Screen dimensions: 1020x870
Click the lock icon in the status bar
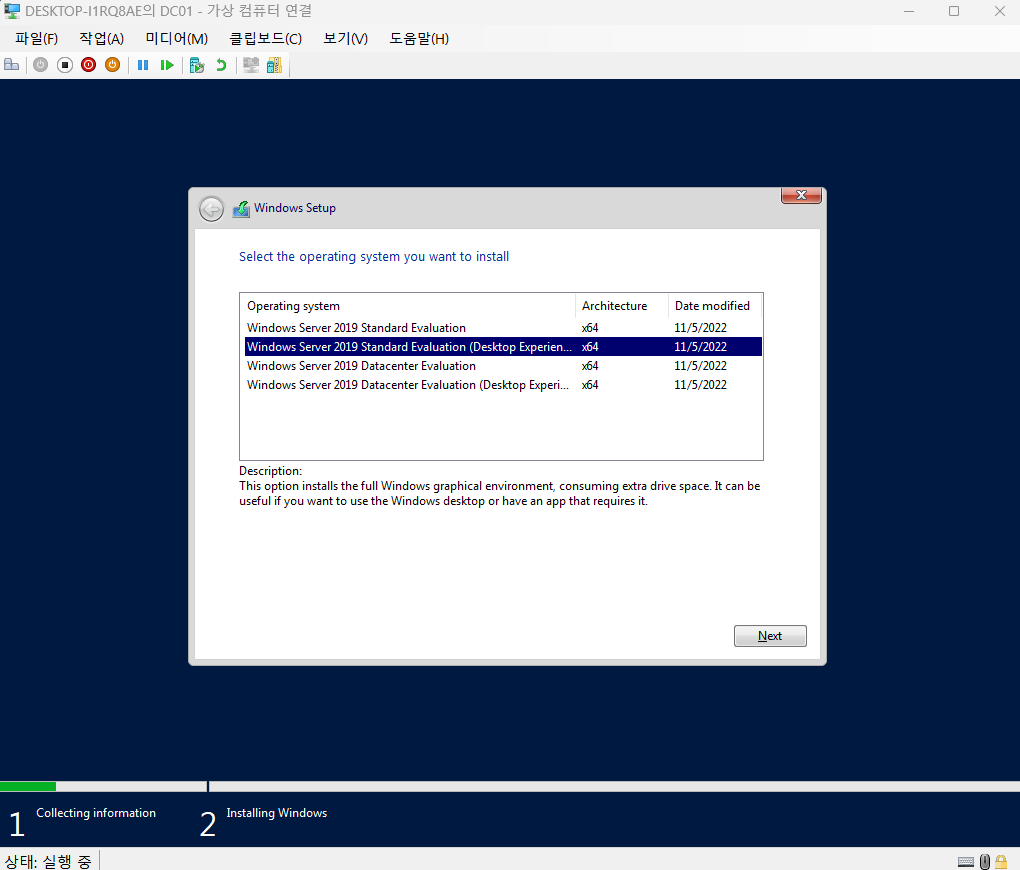point(1001,862)
